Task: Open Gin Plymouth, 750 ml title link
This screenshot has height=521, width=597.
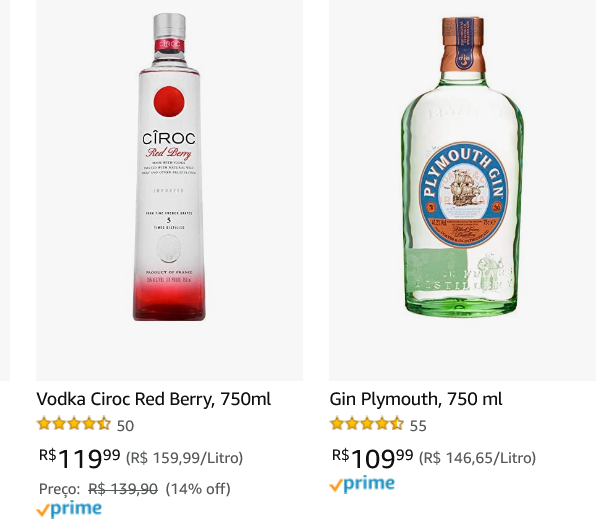Action: pos(416,399)
